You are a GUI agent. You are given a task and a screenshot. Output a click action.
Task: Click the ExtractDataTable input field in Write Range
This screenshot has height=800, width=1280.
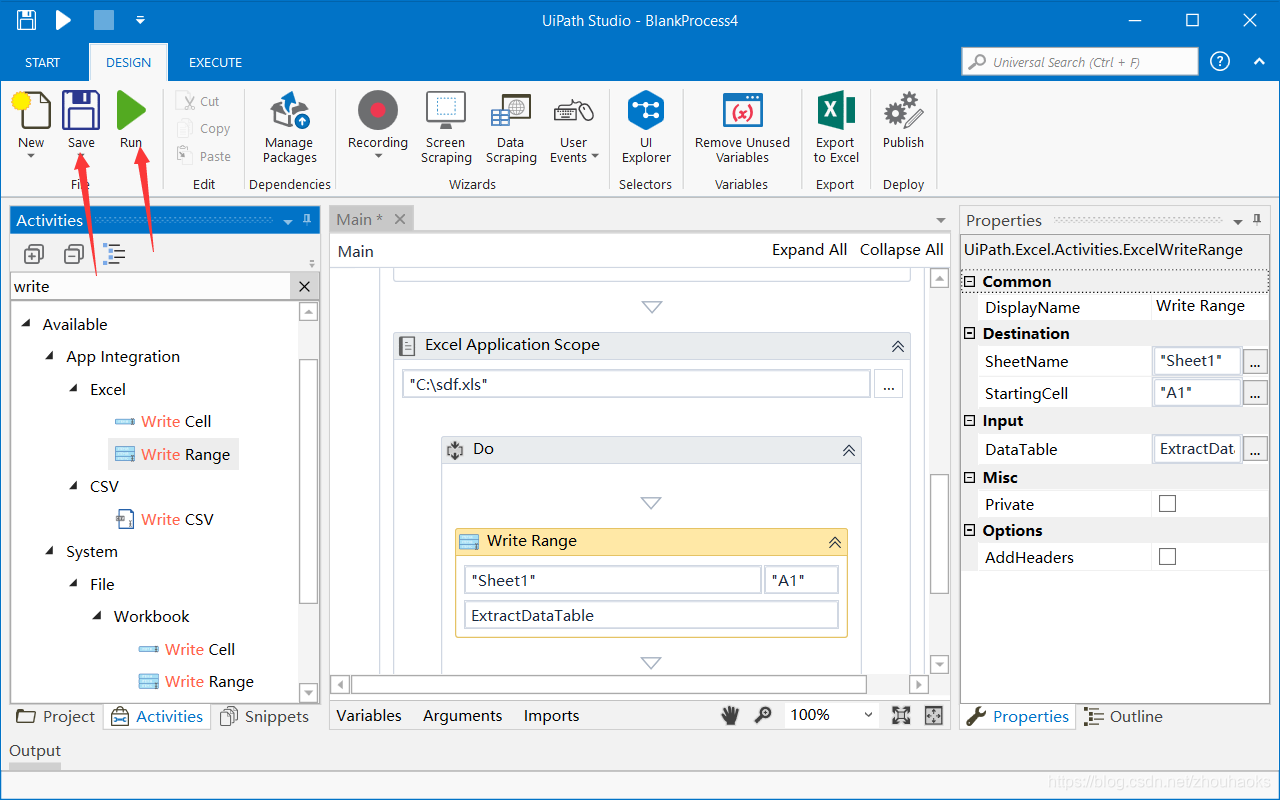(651, 615)
